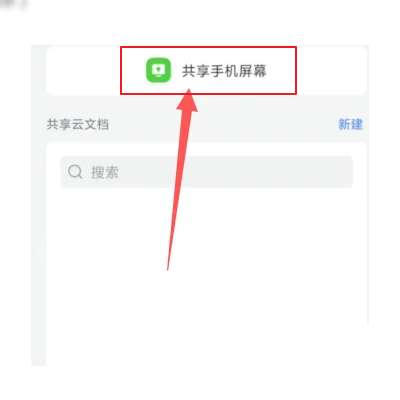The image size is (400, 400).
Task: Click the 共享云文档 section heading
Action: coord(78,124)
